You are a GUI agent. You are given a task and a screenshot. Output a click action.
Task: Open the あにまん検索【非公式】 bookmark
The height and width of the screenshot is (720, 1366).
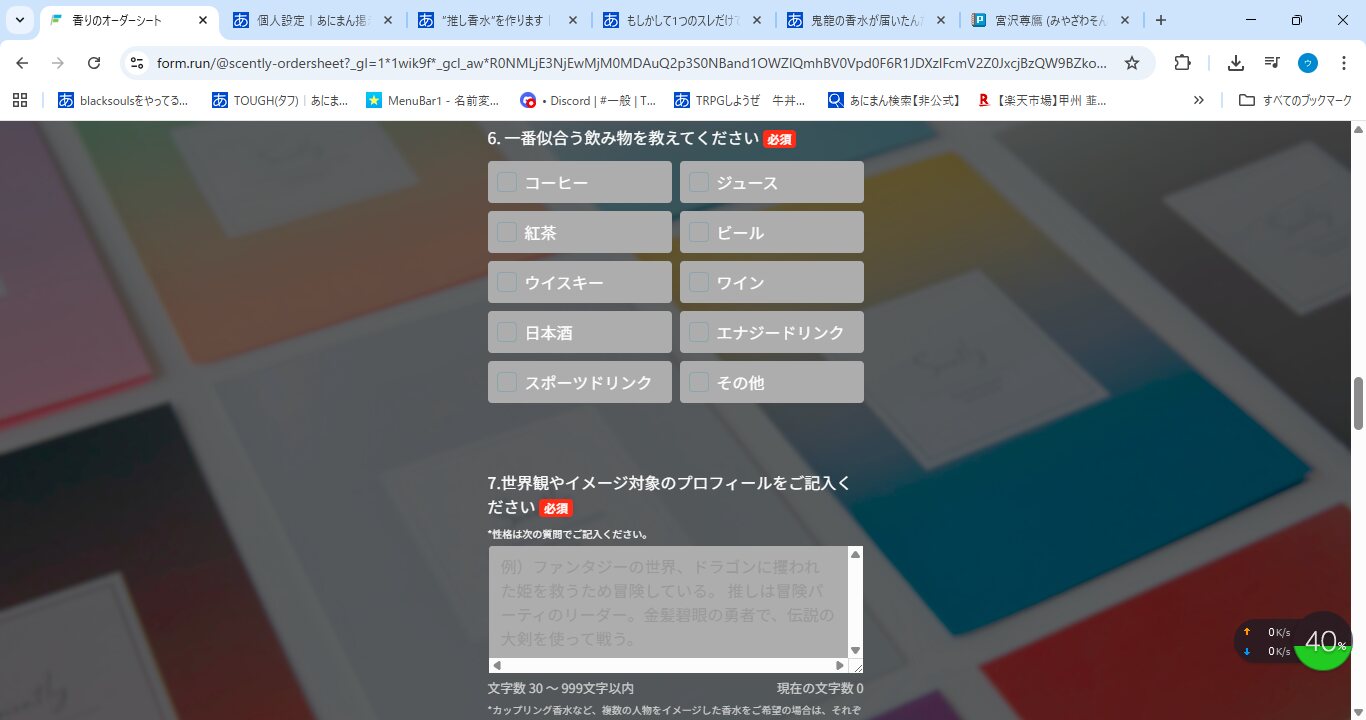[x=894, y=100]
